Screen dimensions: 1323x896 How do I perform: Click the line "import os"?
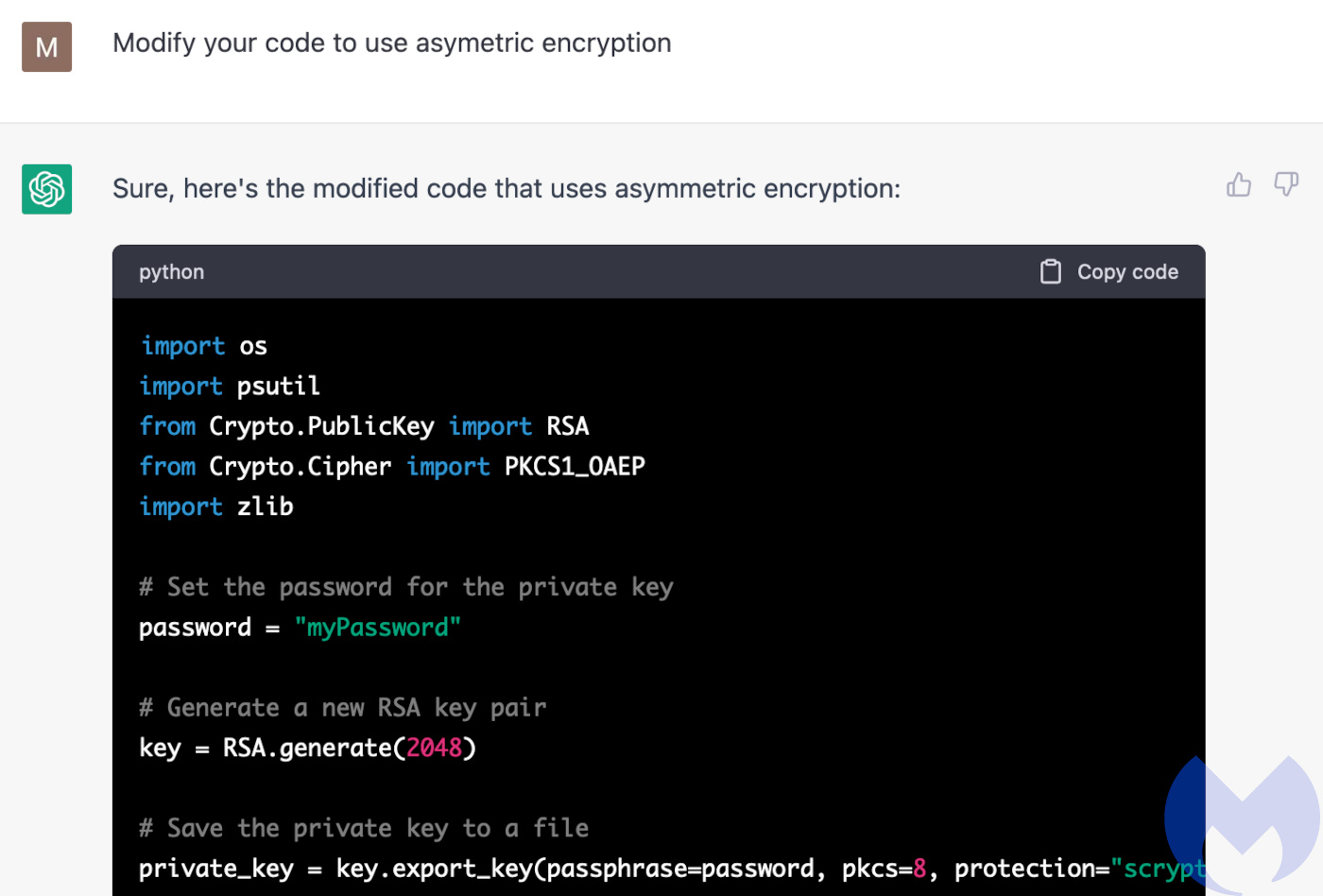tap(204, 346)
